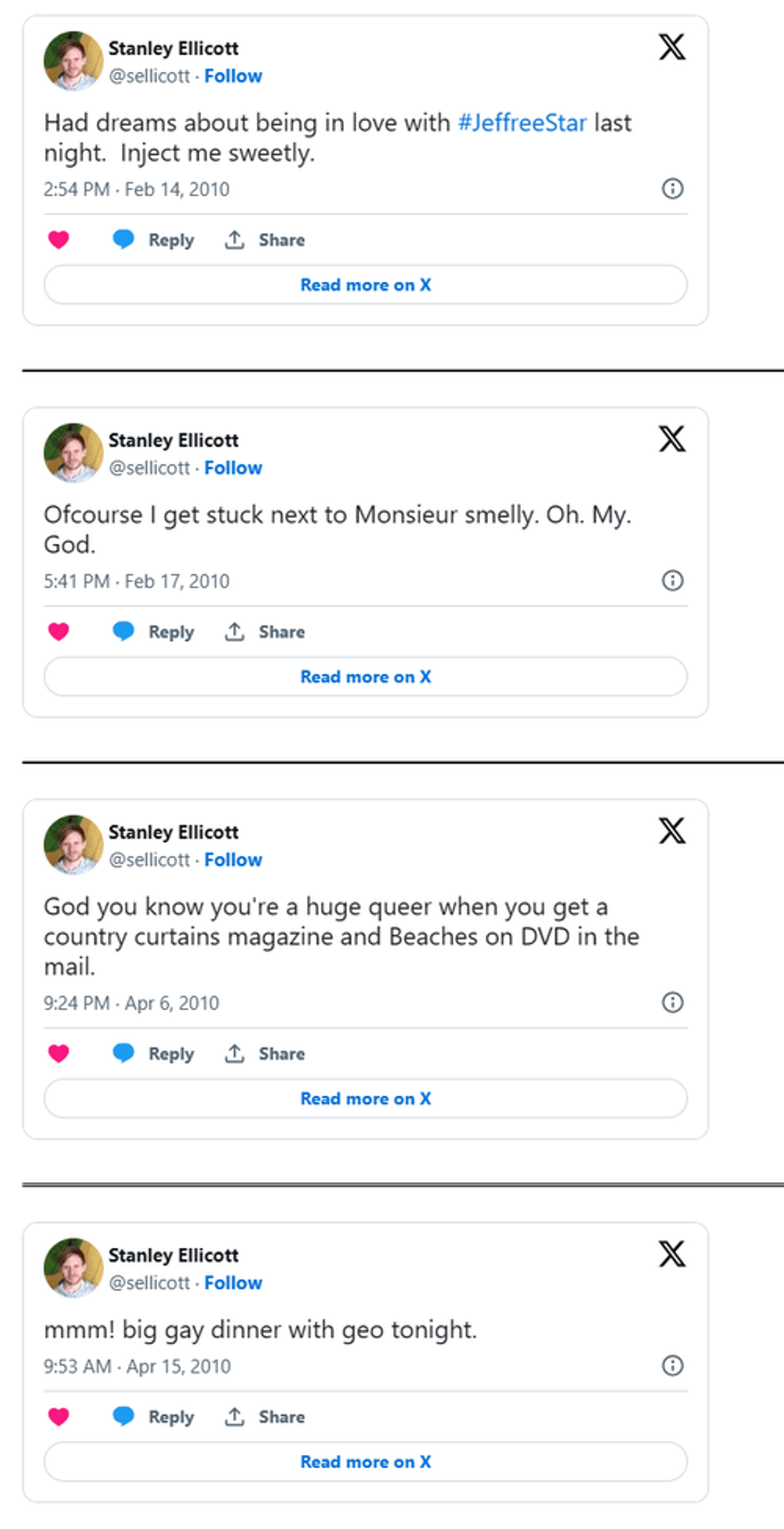Like the country curtains magazine tweet

[58, 1054]
